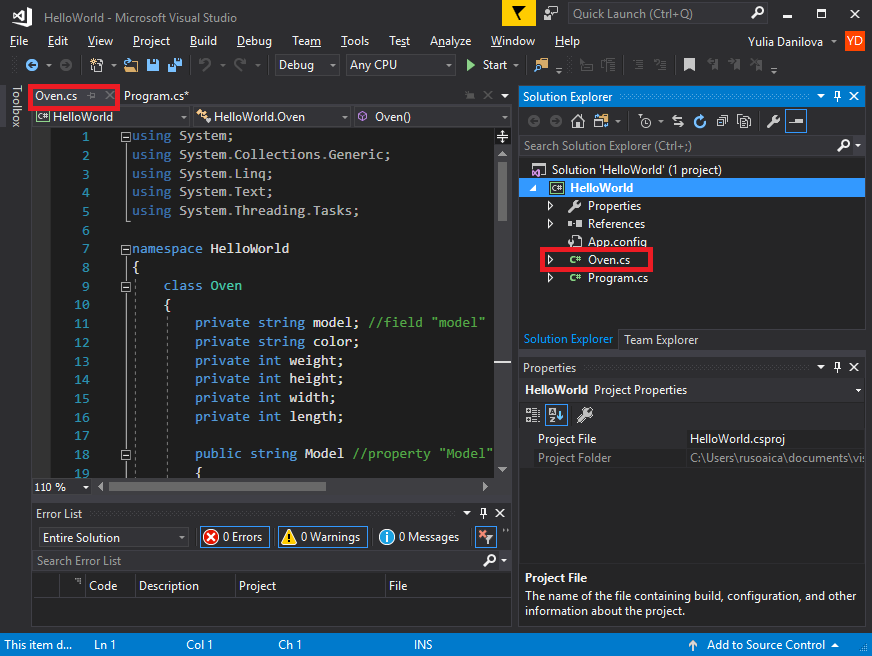Toggle the 0 Warnings filter
The image size is (872, 656).
click(320, 537)
